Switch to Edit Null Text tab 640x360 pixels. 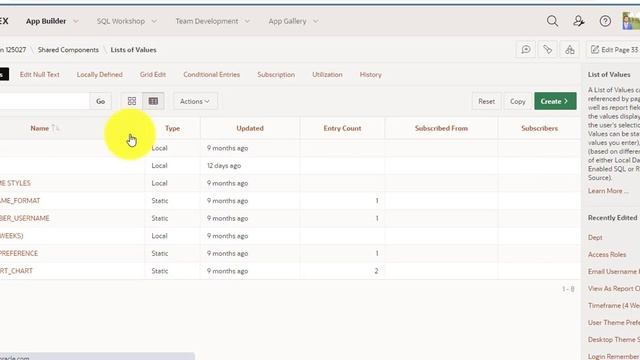pos(40,75)
